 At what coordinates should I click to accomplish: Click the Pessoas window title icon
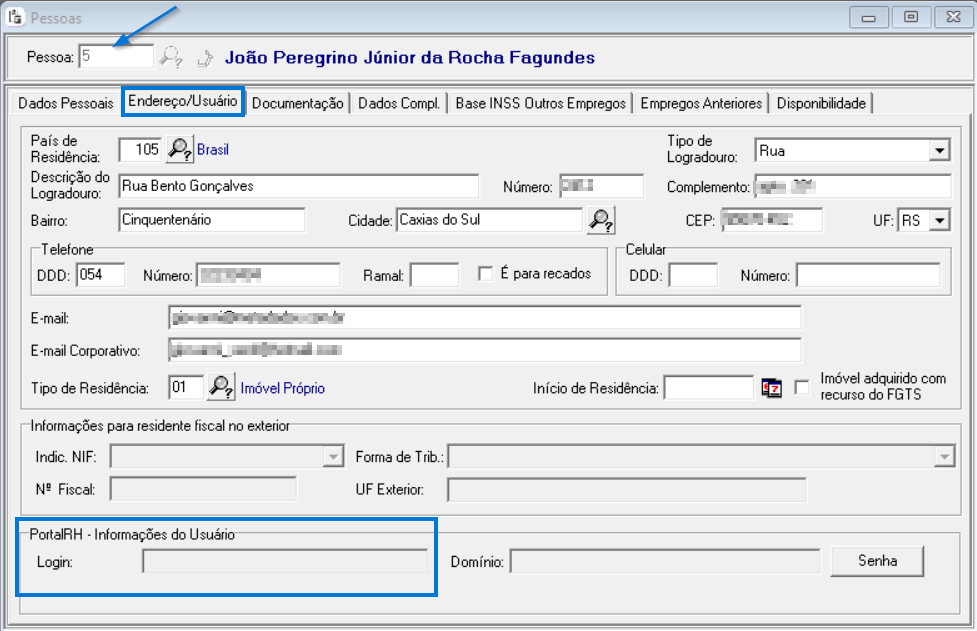[15, 17]
